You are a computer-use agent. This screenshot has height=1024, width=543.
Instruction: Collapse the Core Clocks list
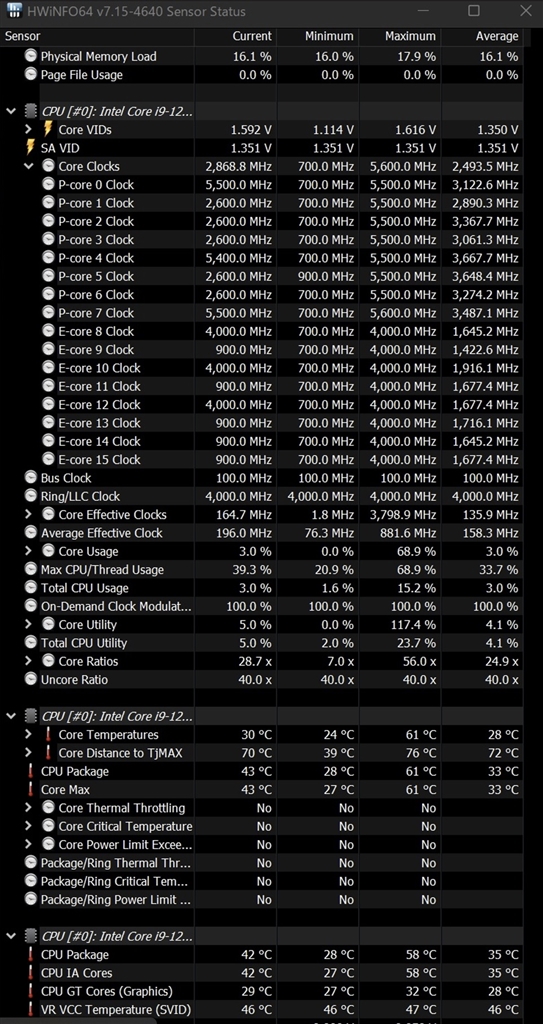click(28, 166)
